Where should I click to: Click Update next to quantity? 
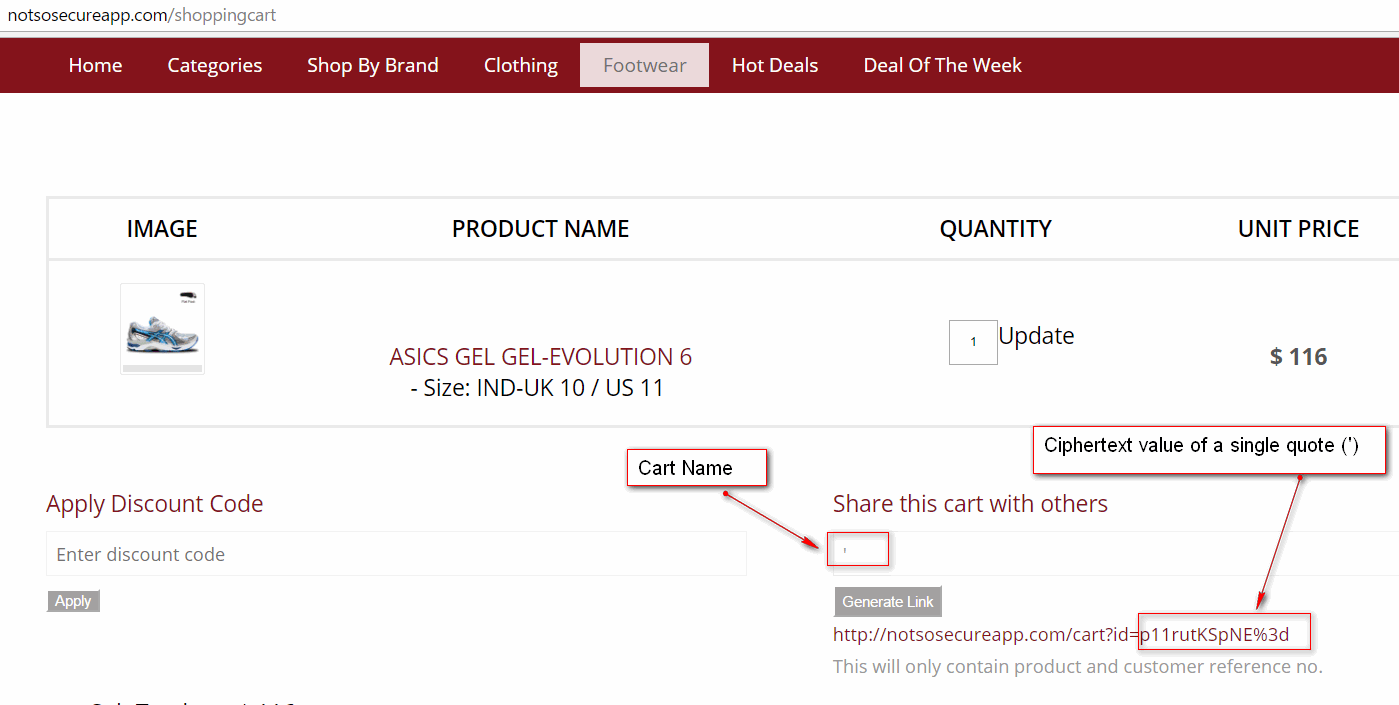(x=1036, y=336)
